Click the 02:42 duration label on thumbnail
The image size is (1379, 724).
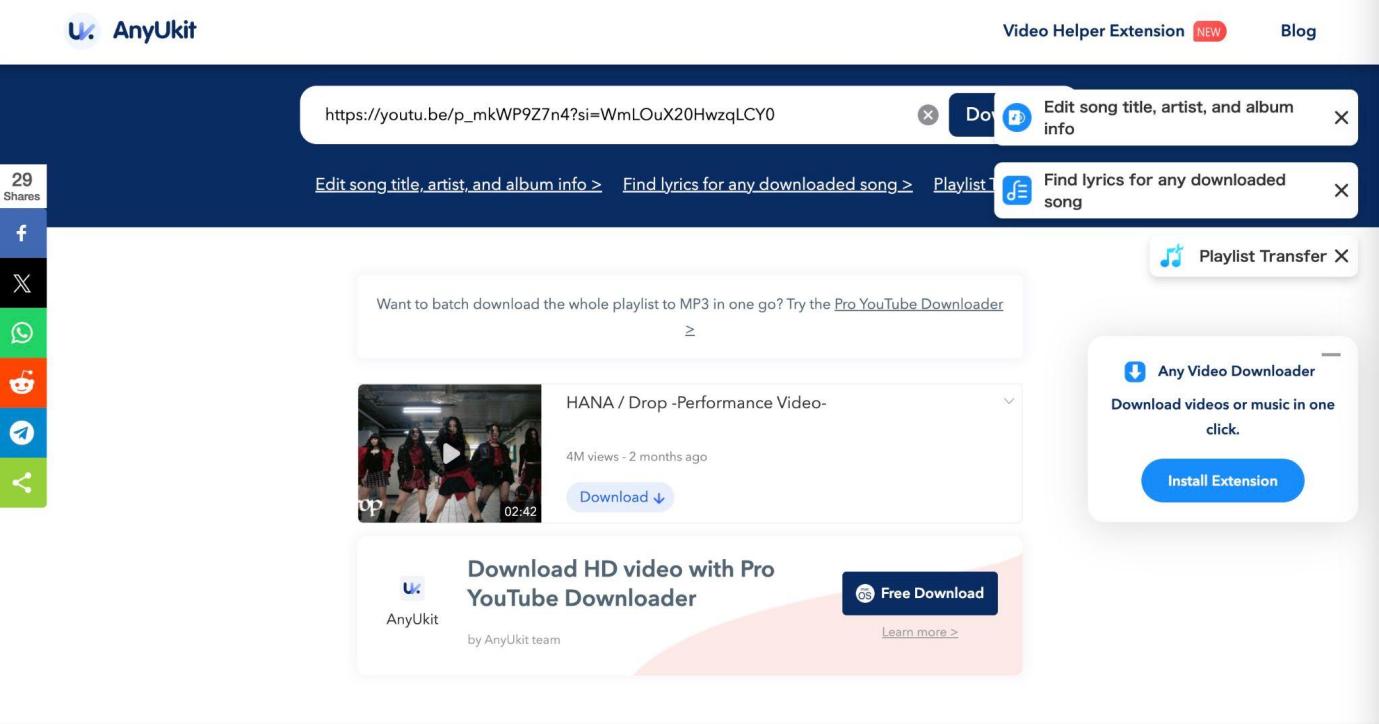[x=520, y=511]
